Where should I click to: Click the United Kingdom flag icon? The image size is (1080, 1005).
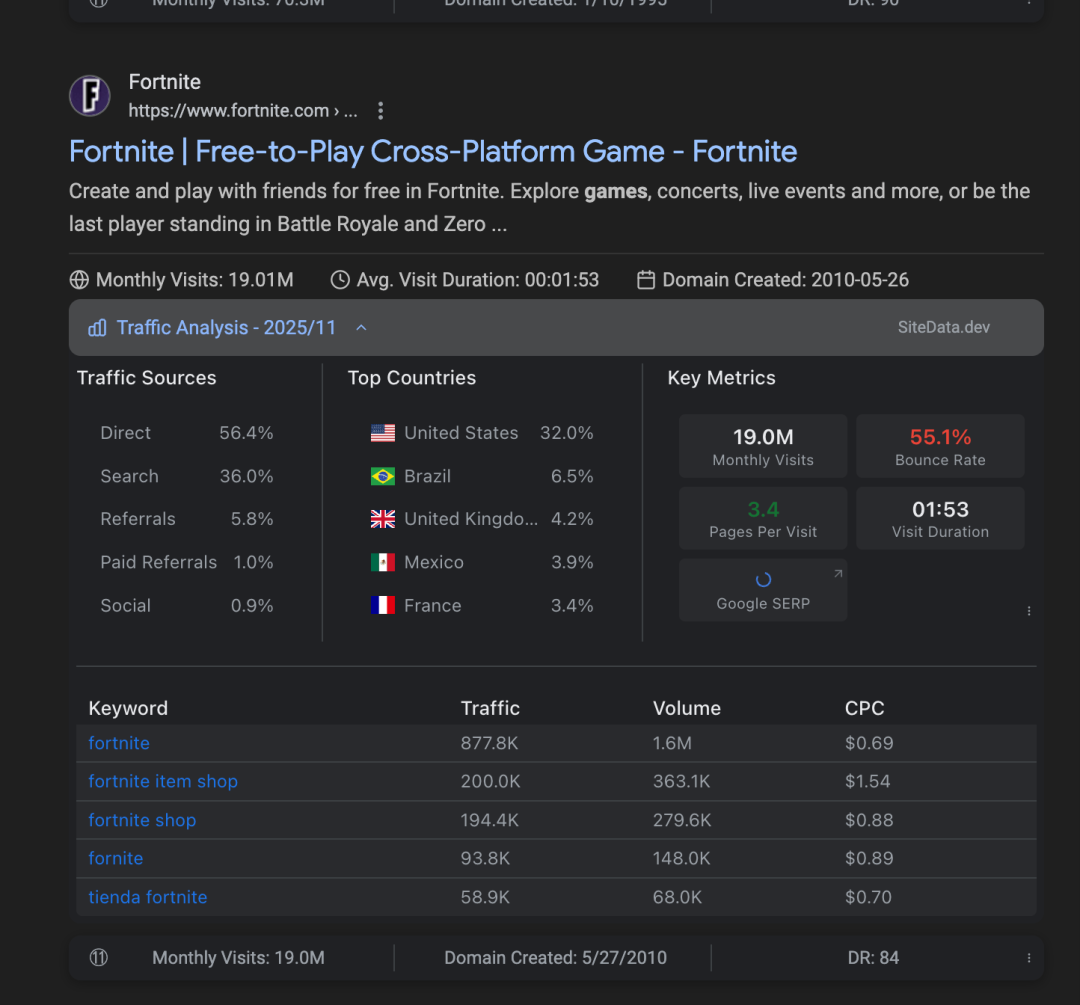click(383, 519)
